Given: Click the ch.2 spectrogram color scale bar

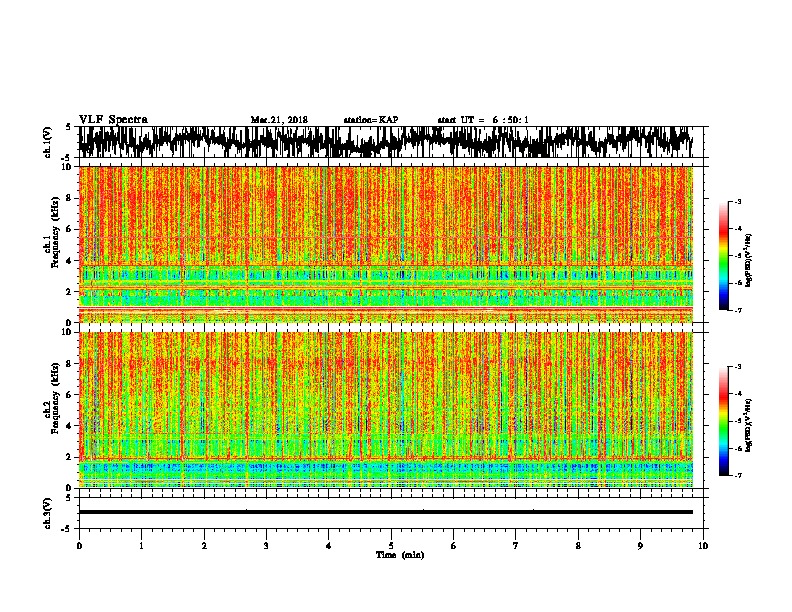Looking at the screenshot, I should 724,421.
